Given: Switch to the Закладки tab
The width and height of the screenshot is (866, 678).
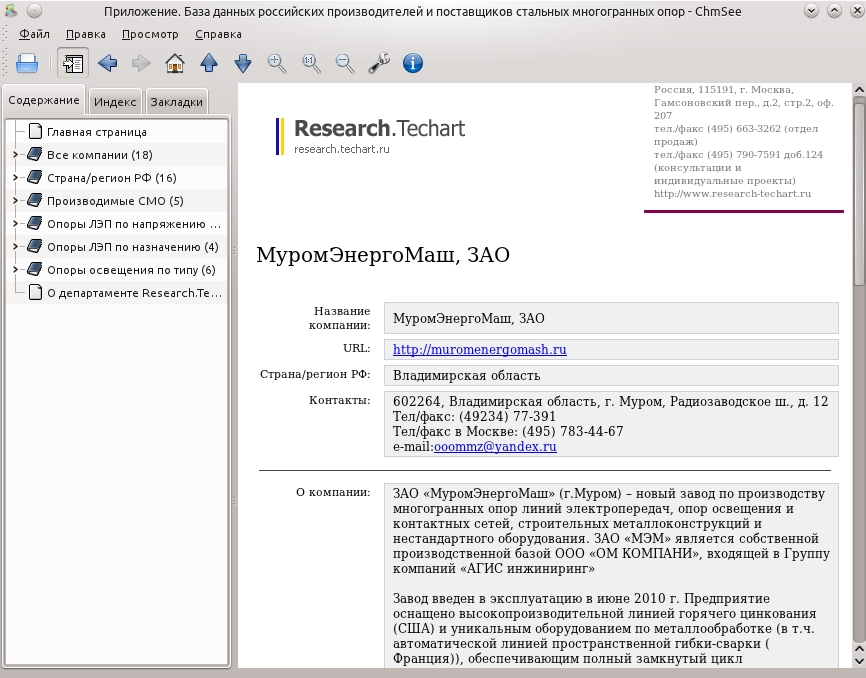Looking at the screenshot, I should 176,102.
